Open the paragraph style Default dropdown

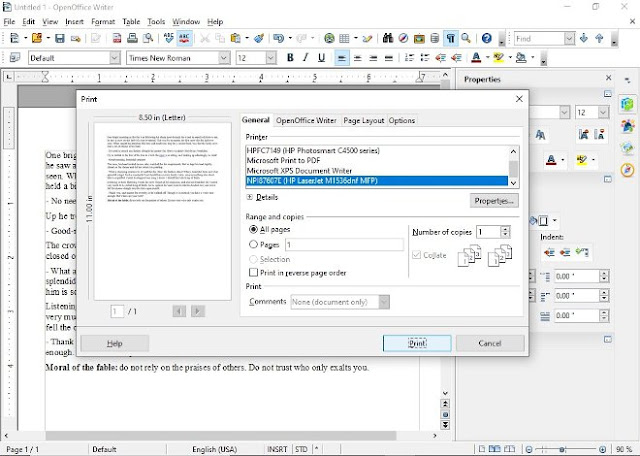pos(115,58)
